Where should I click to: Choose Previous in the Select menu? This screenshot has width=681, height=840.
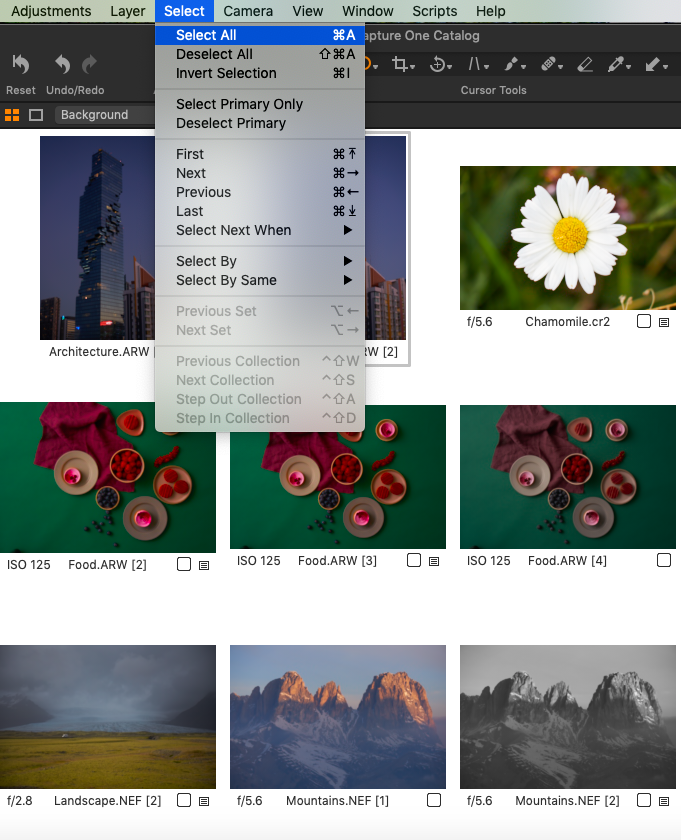click(260, 192)
